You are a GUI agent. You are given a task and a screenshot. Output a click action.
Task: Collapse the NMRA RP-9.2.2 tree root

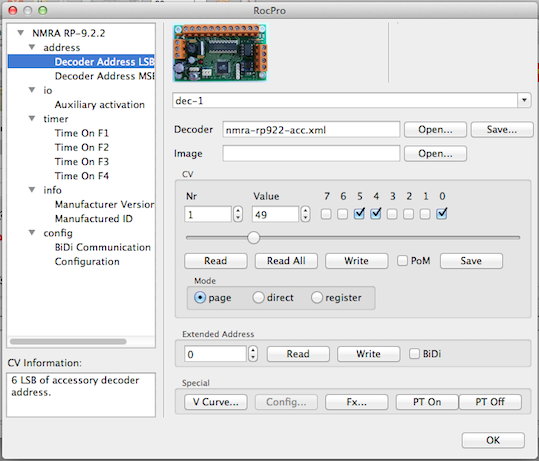click(x=21, y=33)
